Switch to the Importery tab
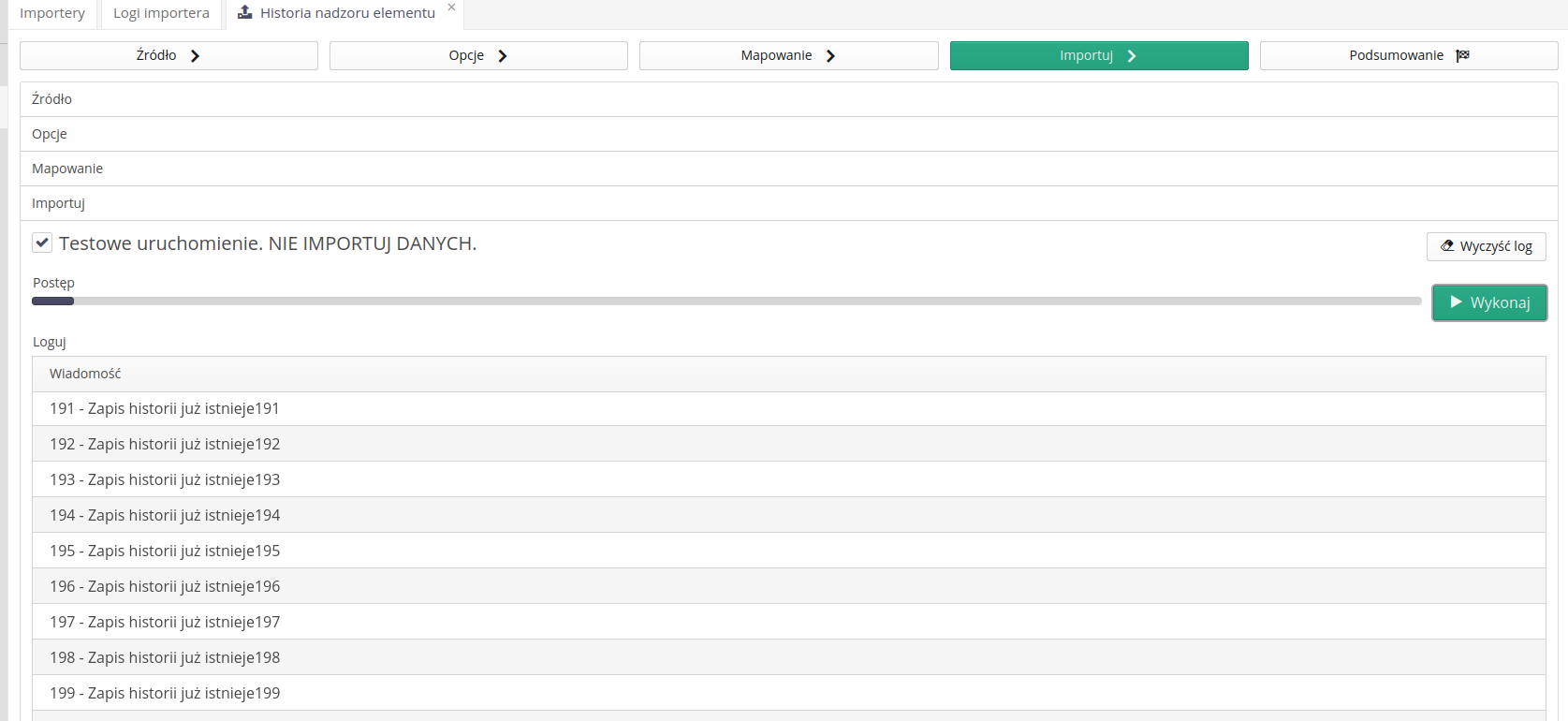This screenshot has height=721, width=1568. pyautogui.click(x=52, y=13)
